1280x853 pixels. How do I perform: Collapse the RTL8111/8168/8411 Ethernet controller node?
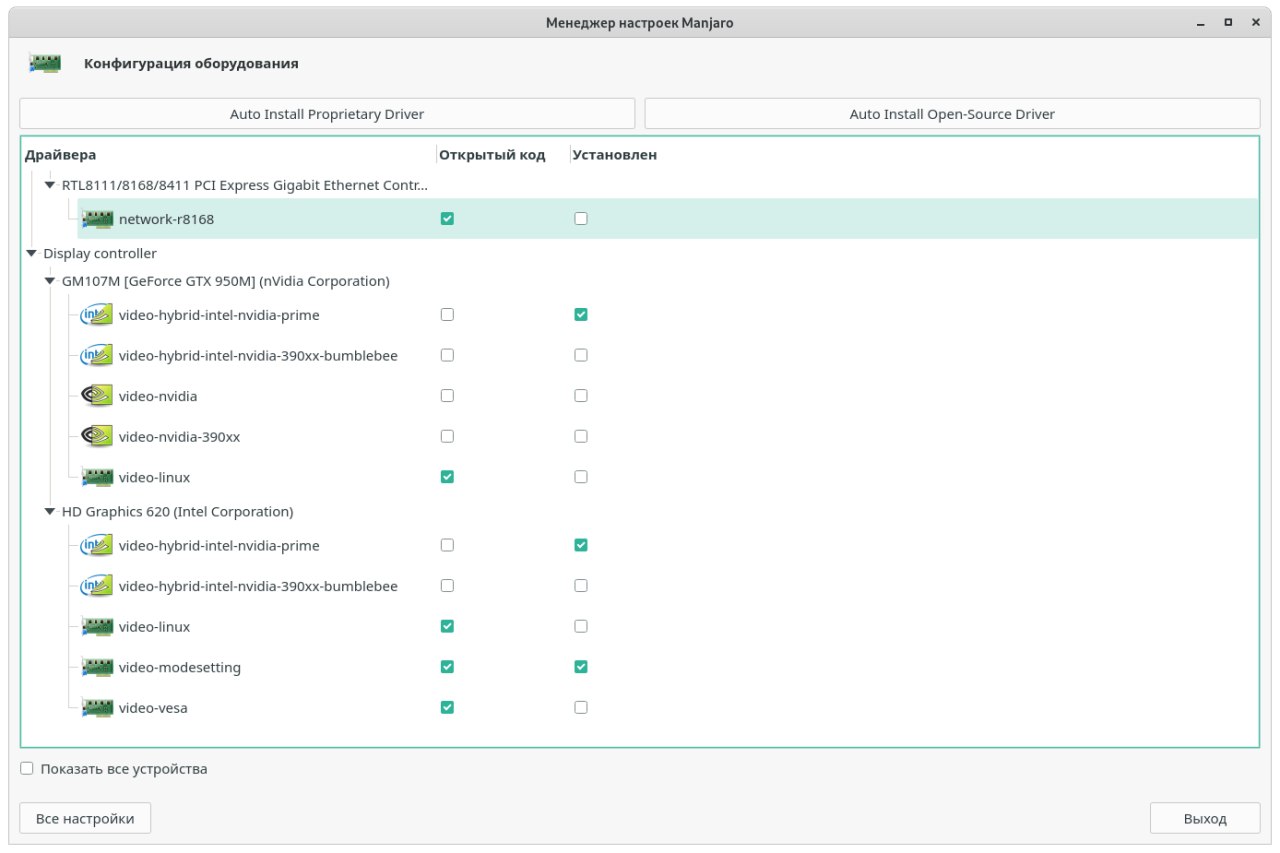tap(50, 185)
